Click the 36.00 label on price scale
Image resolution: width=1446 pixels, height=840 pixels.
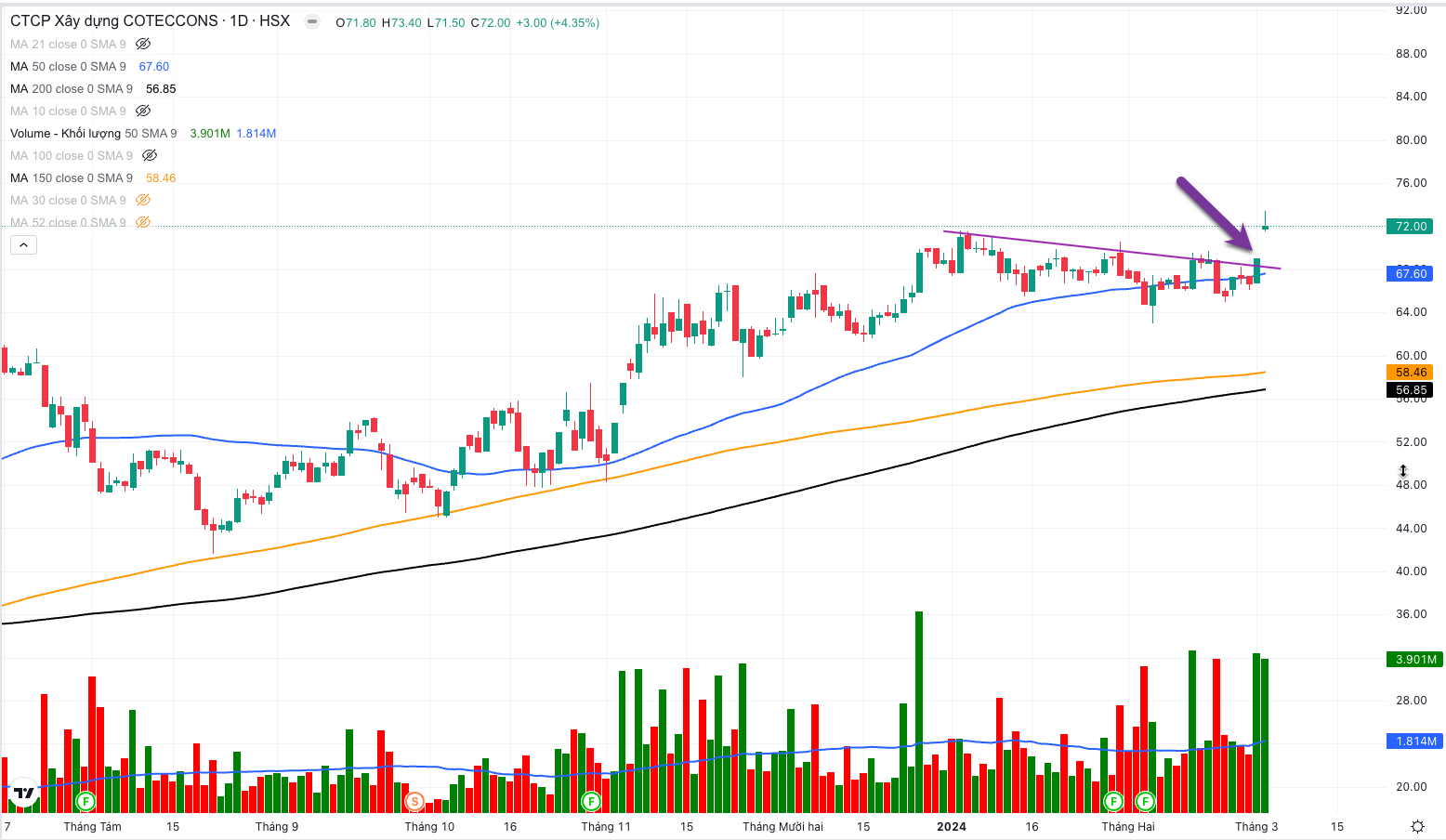click(1411, 613)
